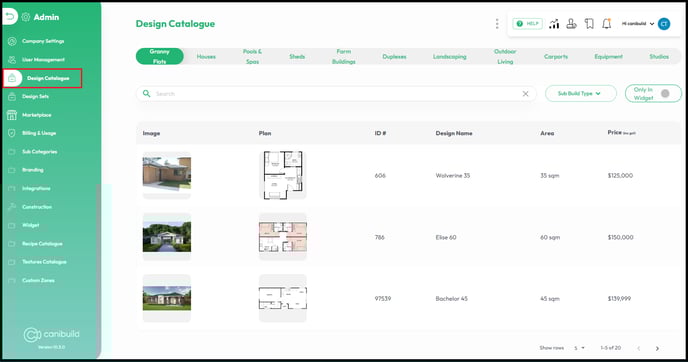Click the $125,000 price cell
This screenshot has width=688, height=362.
620,176
